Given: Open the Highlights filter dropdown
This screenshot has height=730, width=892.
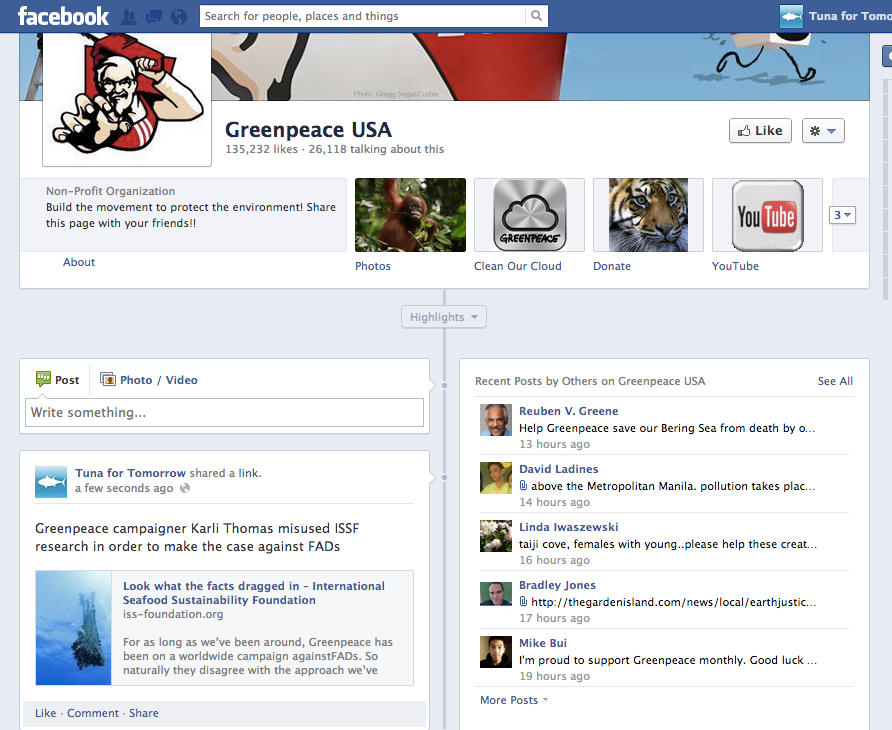Looking at the screenshot, I should [444, 317].
